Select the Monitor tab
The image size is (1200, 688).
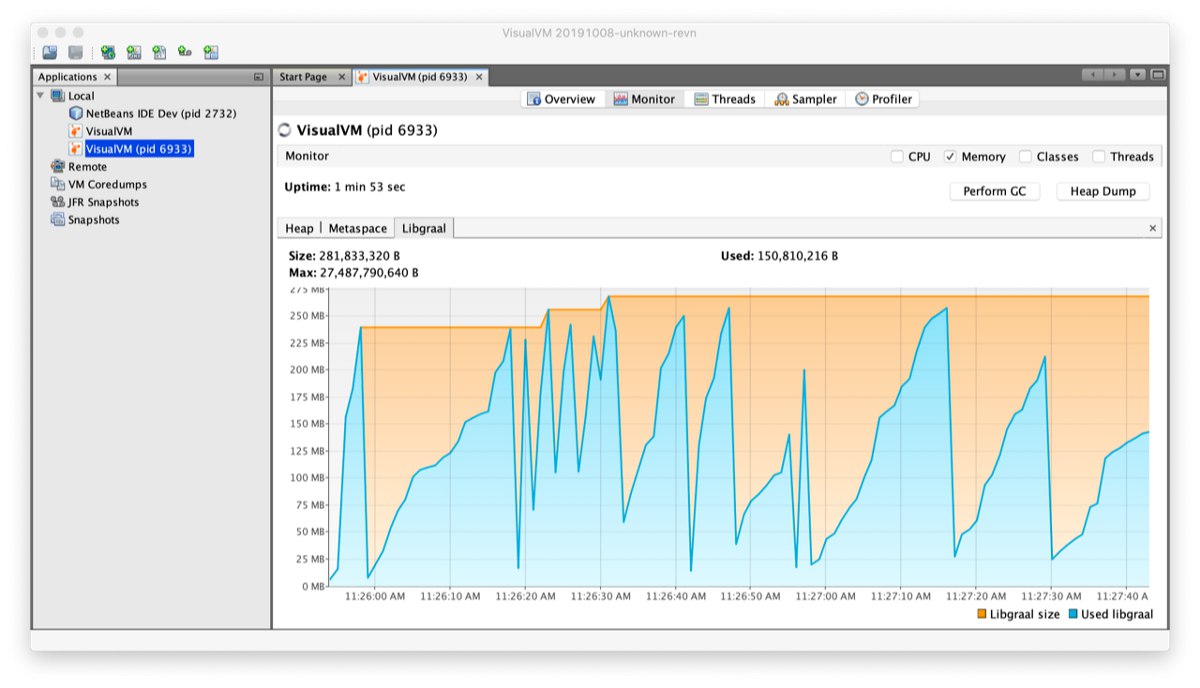pyautogui.click(x=645, y=99)
